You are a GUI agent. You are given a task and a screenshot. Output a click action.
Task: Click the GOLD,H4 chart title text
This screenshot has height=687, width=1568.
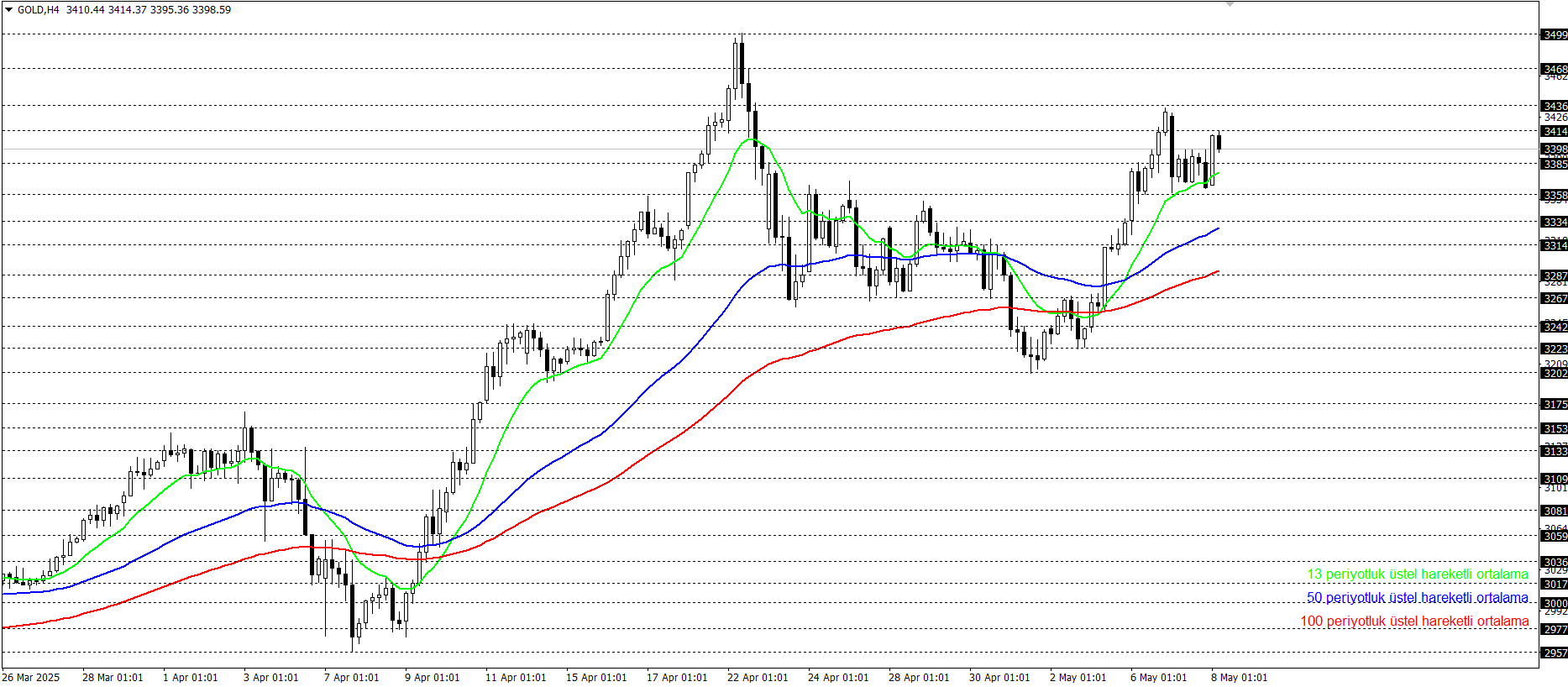click(39, 10)
